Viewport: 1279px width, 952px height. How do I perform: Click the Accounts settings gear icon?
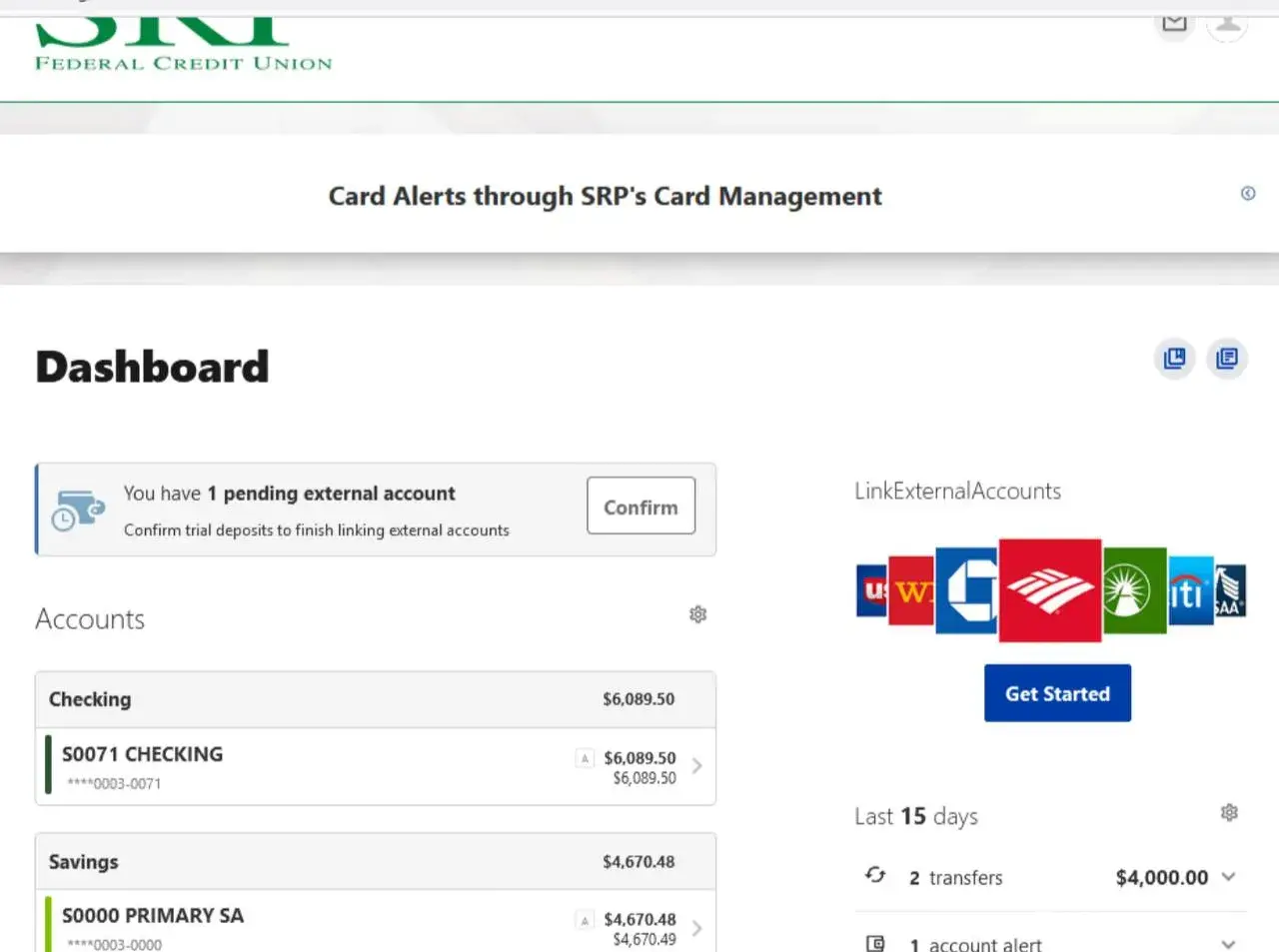[697, 614]
